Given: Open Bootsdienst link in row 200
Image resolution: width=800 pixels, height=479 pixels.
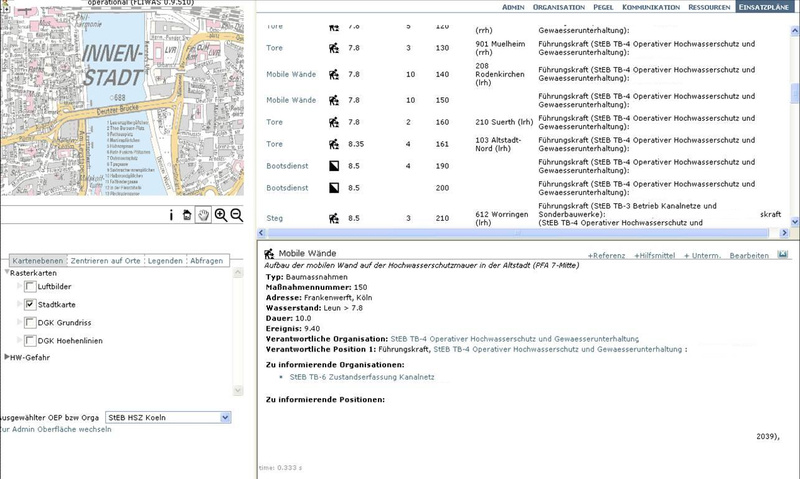Looking at the screenshot, I should [287, 188].
